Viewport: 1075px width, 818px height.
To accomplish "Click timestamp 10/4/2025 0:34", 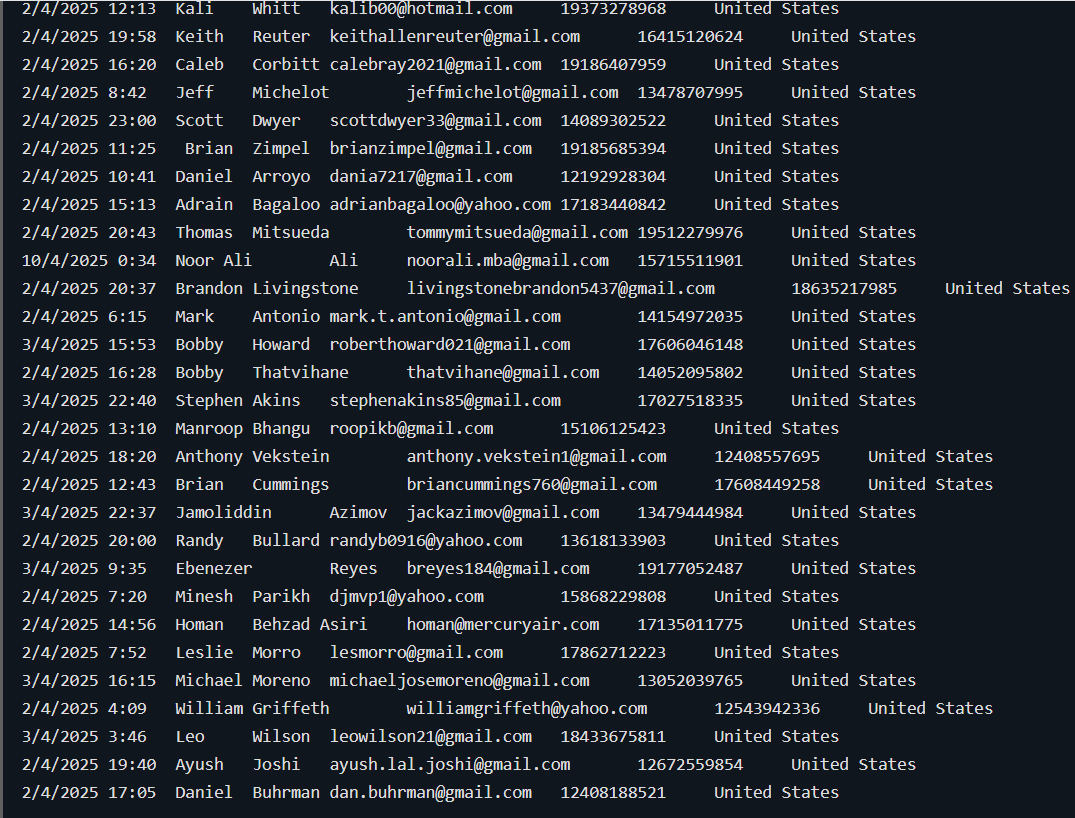I will click(x=89, y=261).
